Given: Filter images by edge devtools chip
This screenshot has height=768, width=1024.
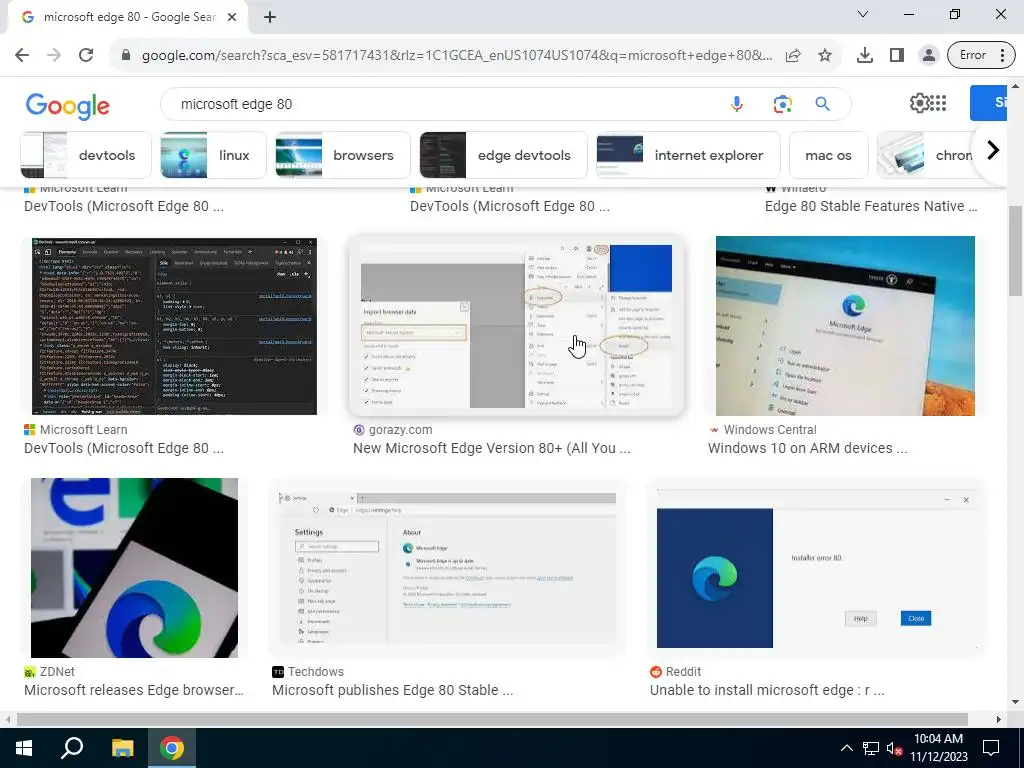Looking at the screenshot, I should [503, 155].
